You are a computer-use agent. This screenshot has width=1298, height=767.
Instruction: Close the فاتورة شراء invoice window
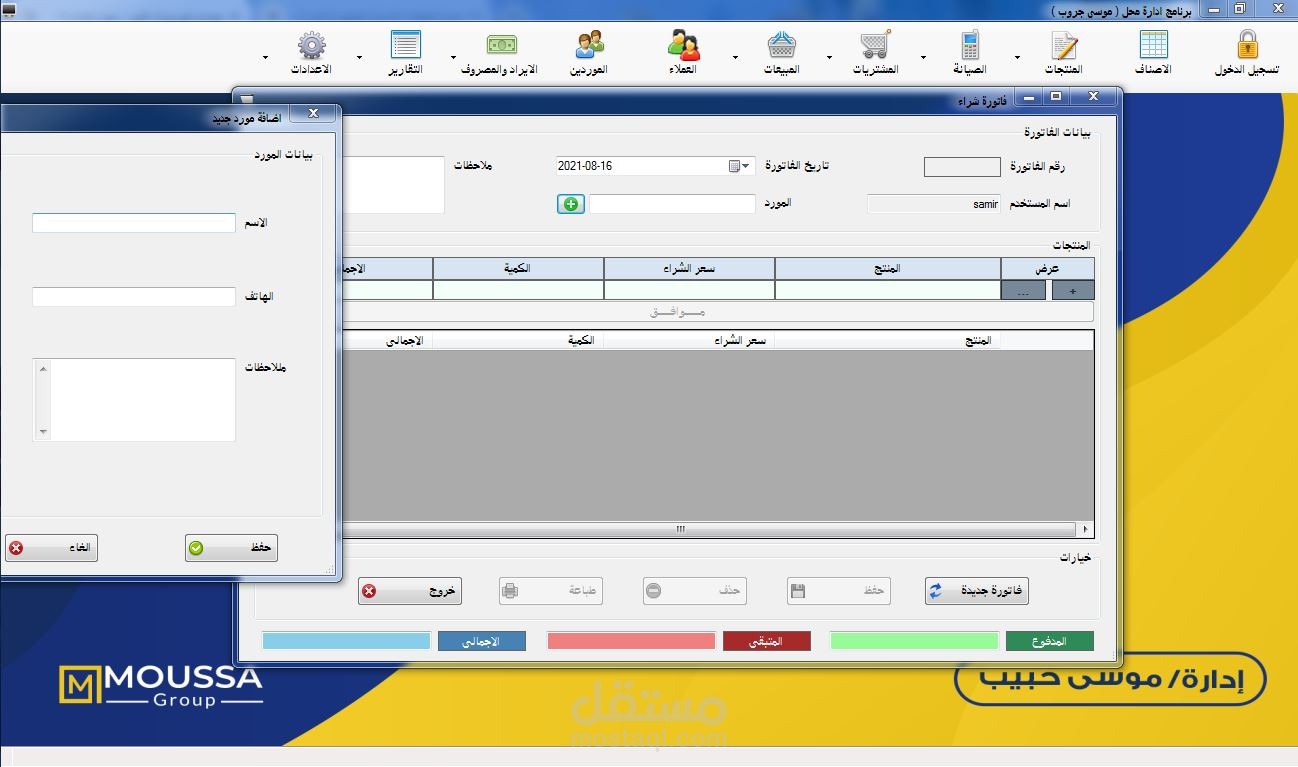[1093, 96]
